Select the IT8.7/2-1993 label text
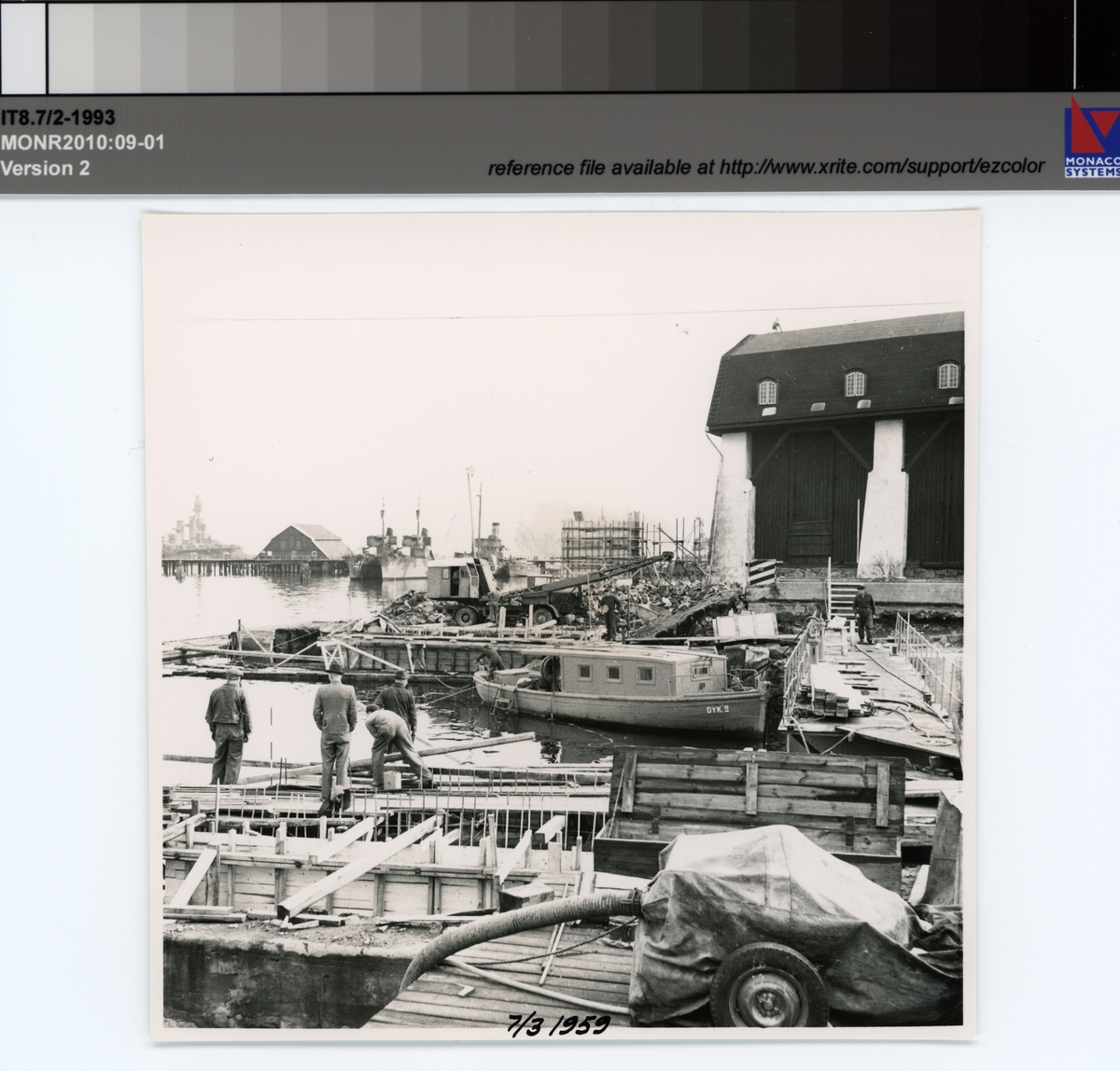The height and width of the screenshot is (1071, 1120). (58, 118)
